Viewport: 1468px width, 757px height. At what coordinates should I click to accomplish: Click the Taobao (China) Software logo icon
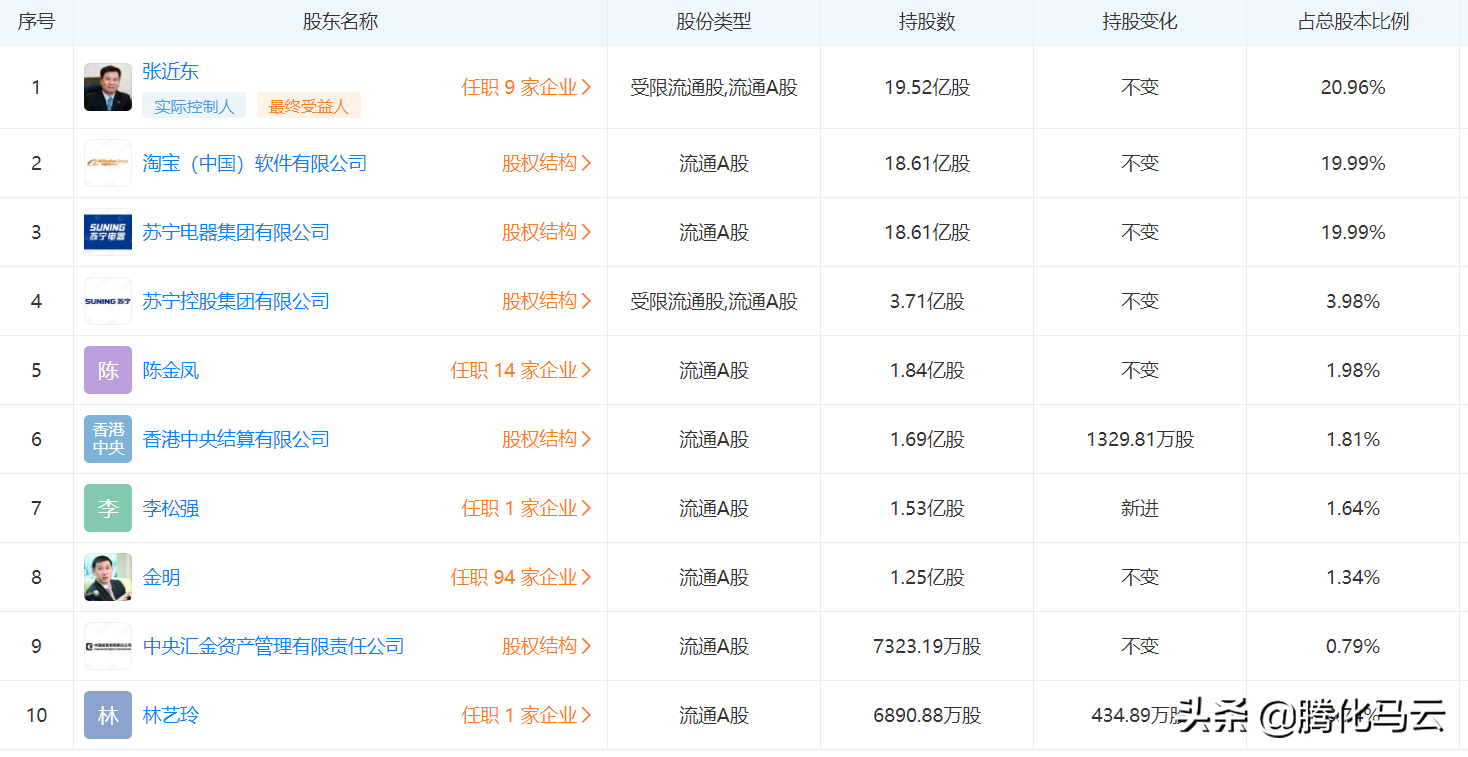pyautogui.click(x=108, y=163)
